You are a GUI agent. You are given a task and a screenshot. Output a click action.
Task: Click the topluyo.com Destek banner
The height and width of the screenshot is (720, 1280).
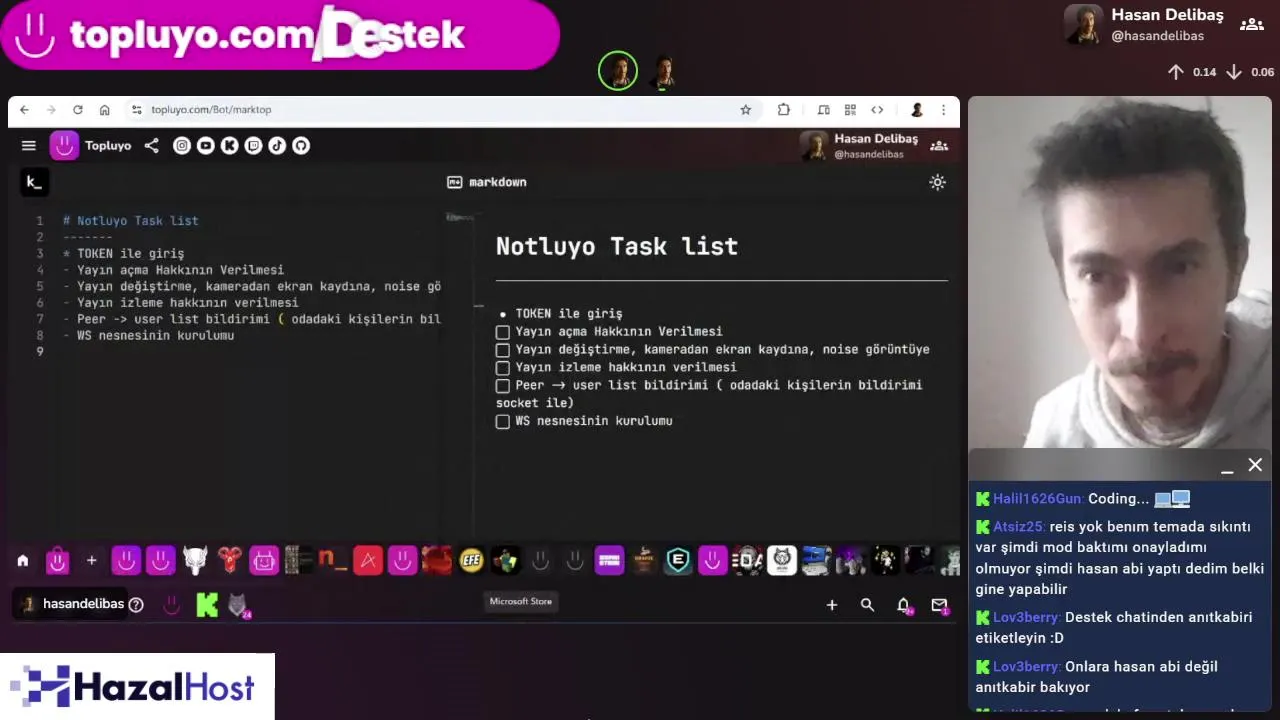[x=280, y=35]
